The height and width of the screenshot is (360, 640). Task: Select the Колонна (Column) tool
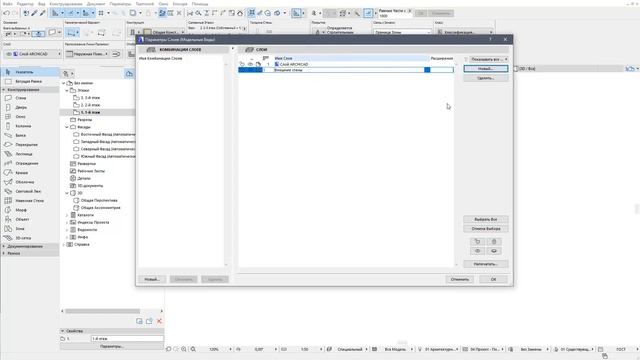pyautogui.click(x=30, y=126)
